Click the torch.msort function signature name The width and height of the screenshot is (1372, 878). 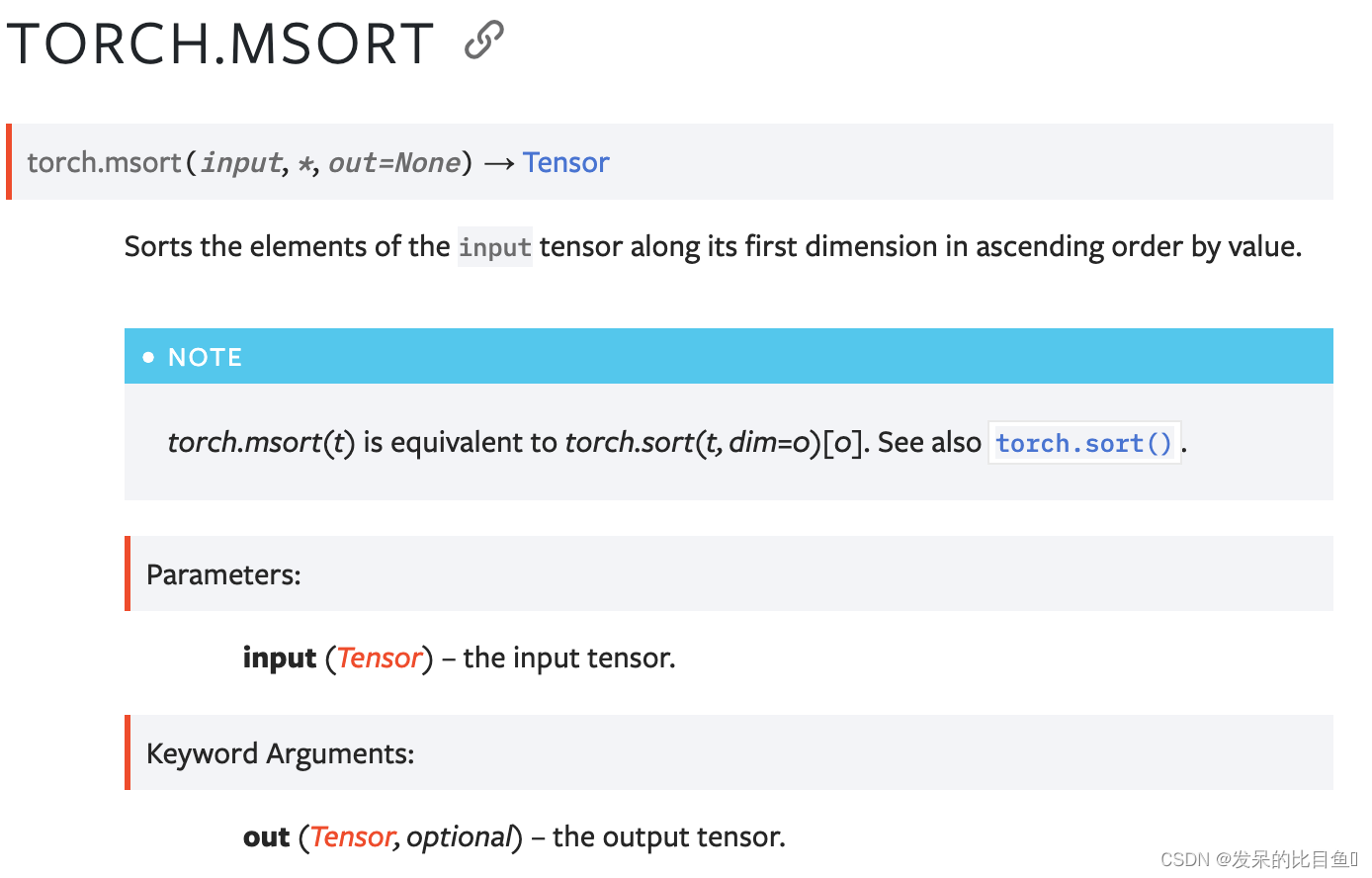(x=105, y=162)
